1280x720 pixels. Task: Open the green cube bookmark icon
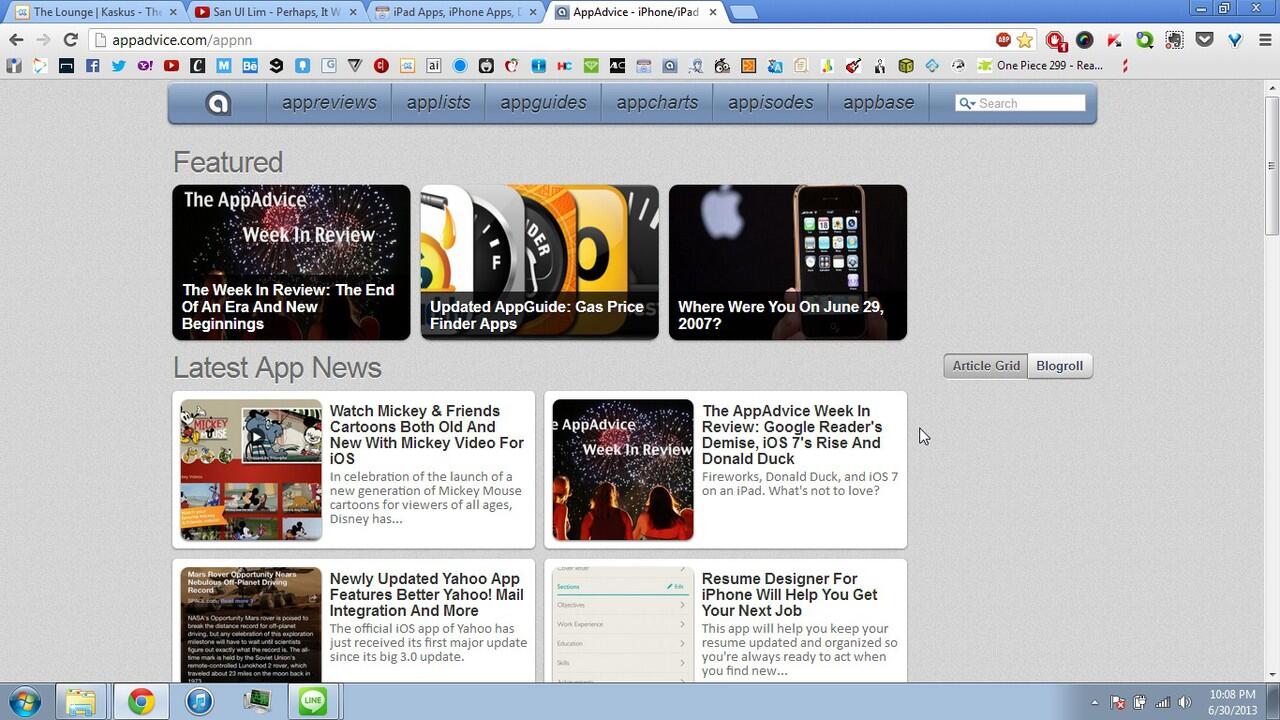click(x=906, y=66)
